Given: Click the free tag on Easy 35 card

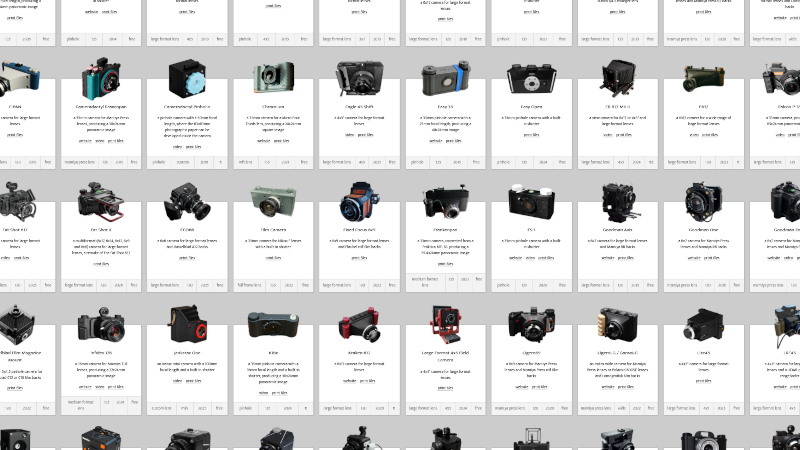Looking at the screenshot, I should [x=478, y=161].
